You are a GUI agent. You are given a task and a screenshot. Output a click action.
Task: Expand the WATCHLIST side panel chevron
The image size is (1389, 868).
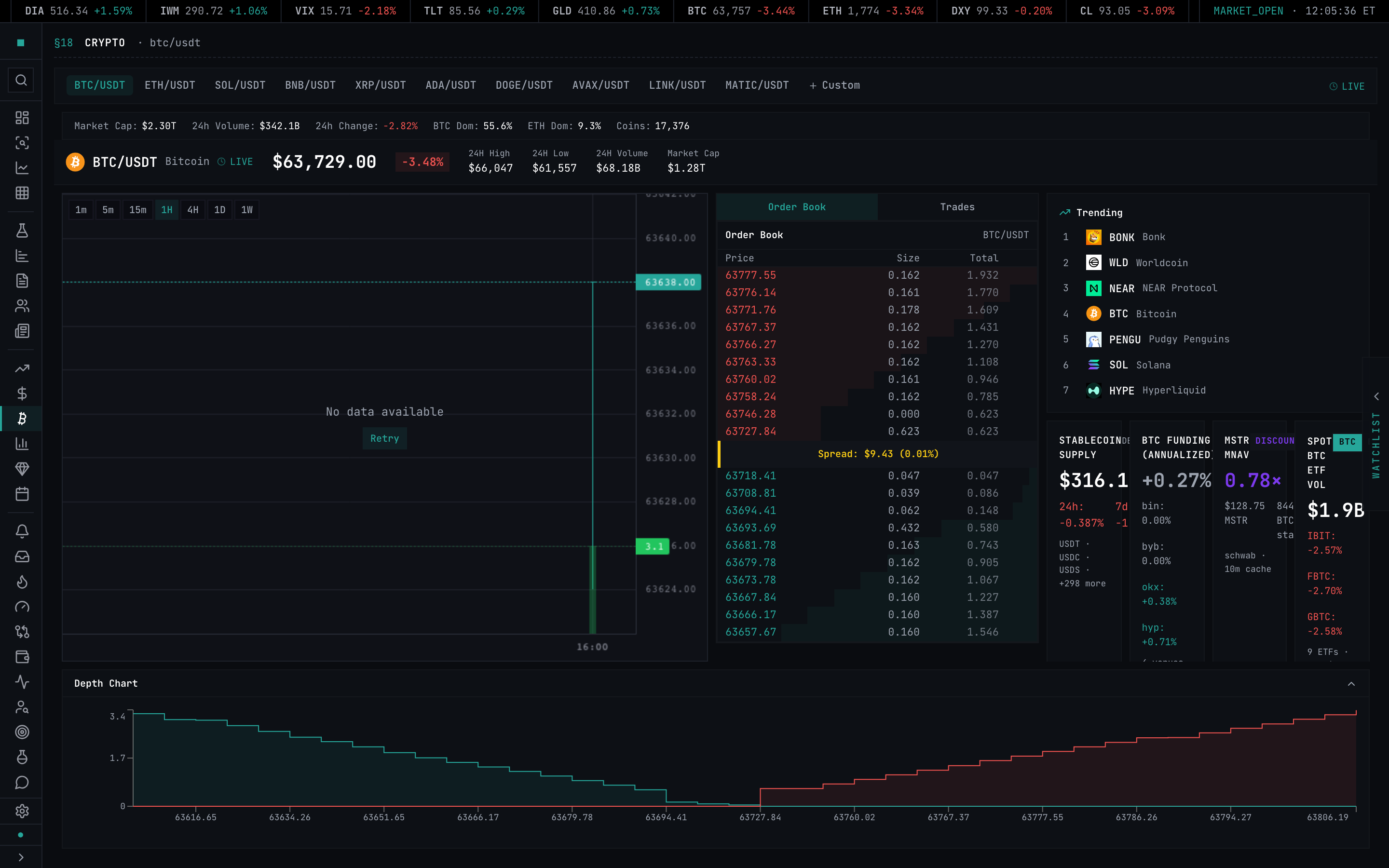(x=1376, y=397)
